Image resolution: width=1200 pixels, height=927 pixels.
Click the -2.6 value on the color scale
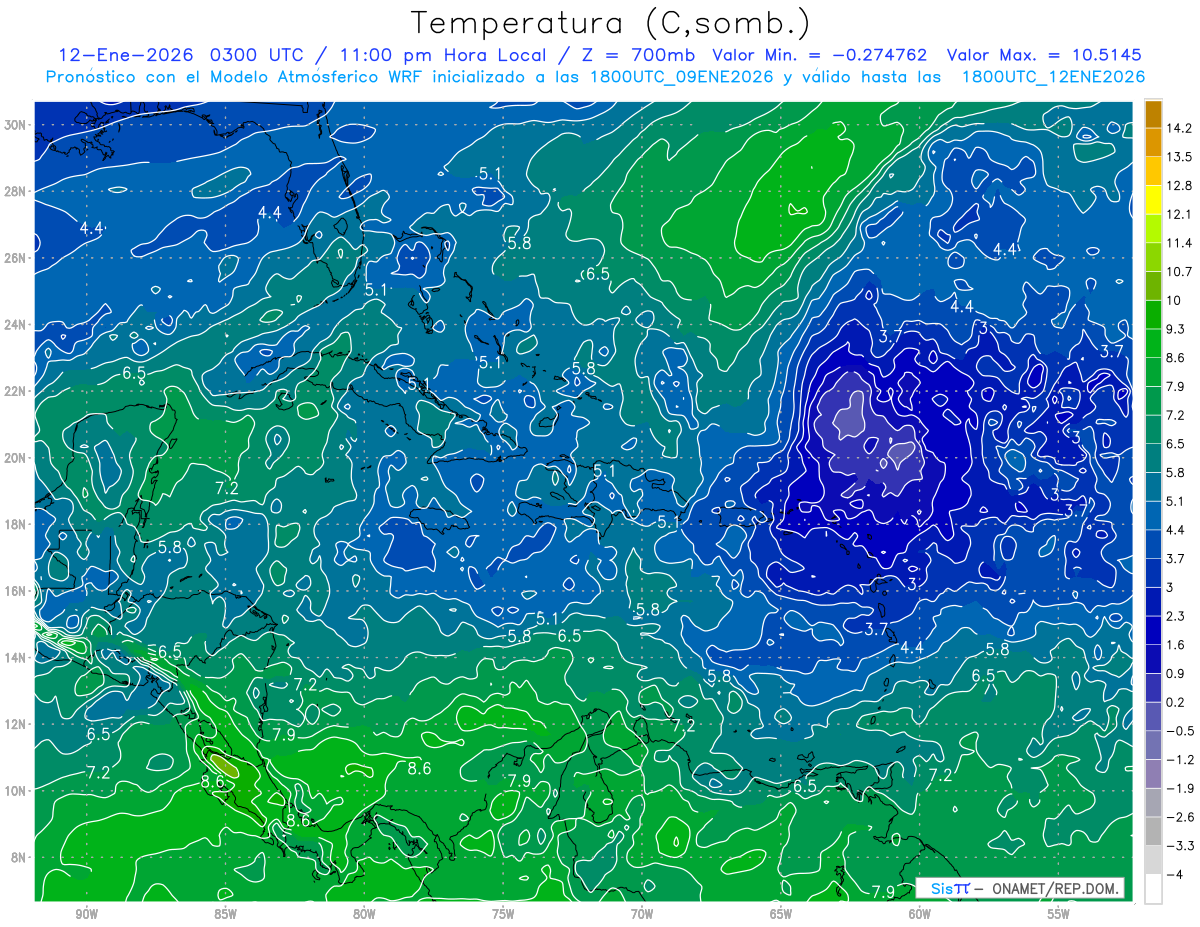click(1179, 817)
